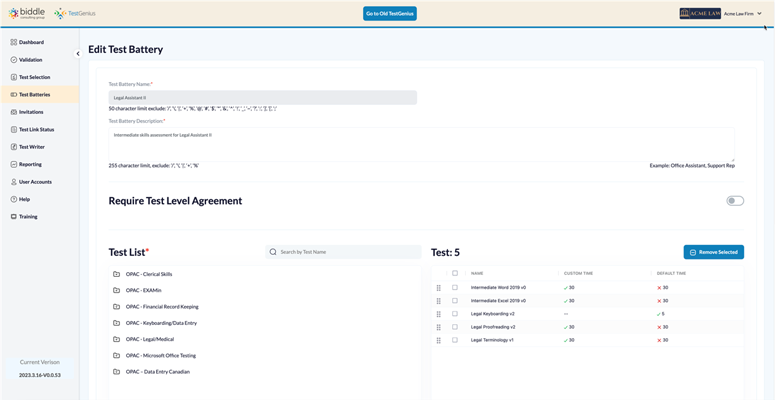Click the Test Batteries battery icon
This screenshot has width=775, height=400.
[14, 94]
